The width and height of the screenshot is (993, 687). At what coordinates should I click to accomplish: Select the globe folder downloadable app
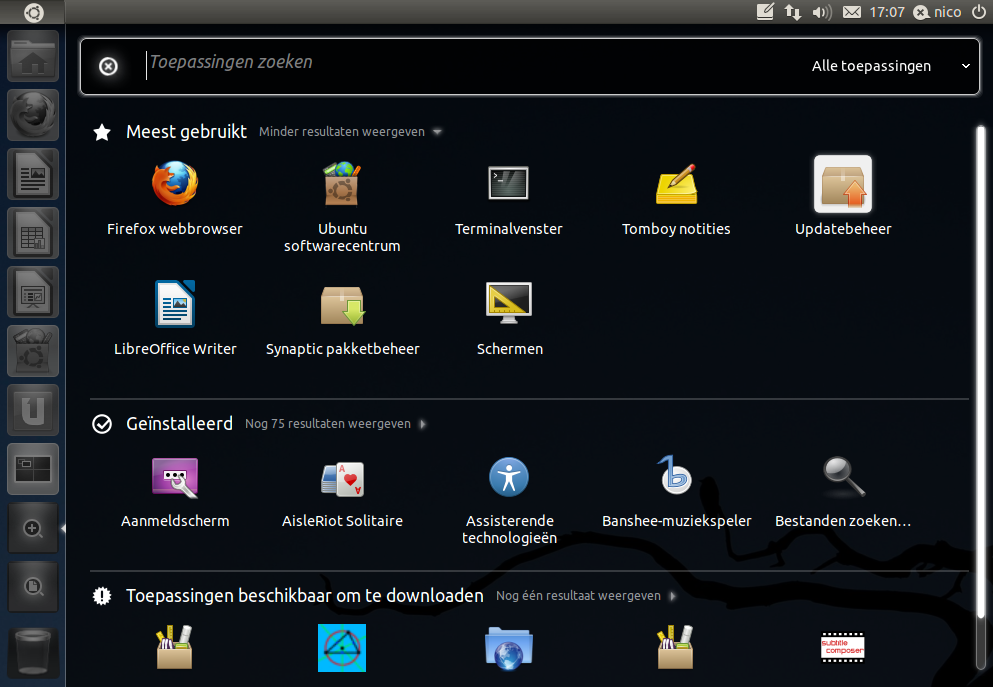click(509, 648)
